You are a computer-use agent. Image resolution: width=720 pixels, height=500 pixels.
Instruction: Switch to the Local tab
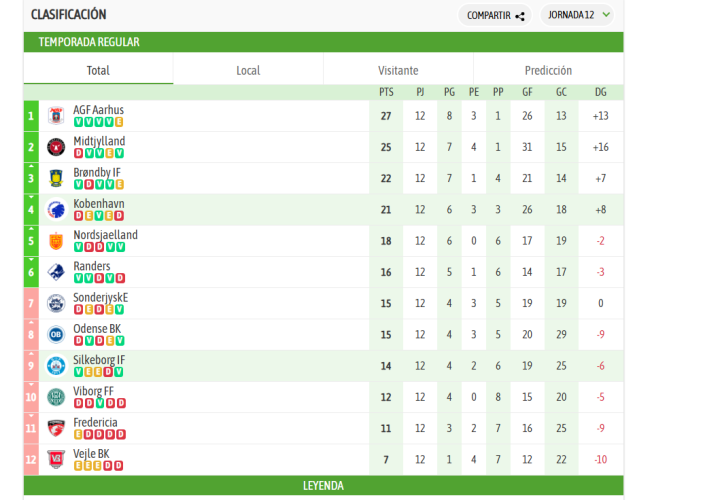(248, 70)
